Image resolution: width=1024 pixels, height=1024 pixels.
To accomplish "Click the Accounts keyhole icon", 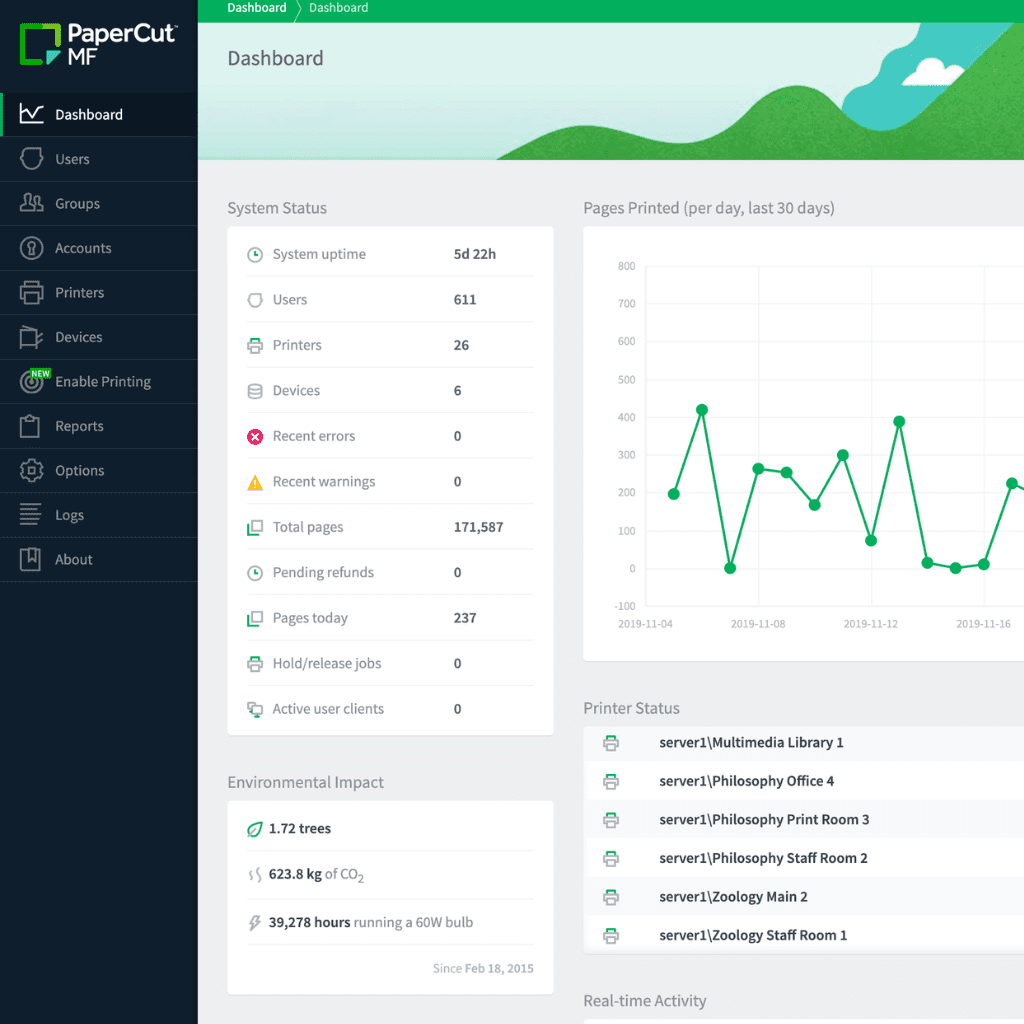I will click(32, 248).
